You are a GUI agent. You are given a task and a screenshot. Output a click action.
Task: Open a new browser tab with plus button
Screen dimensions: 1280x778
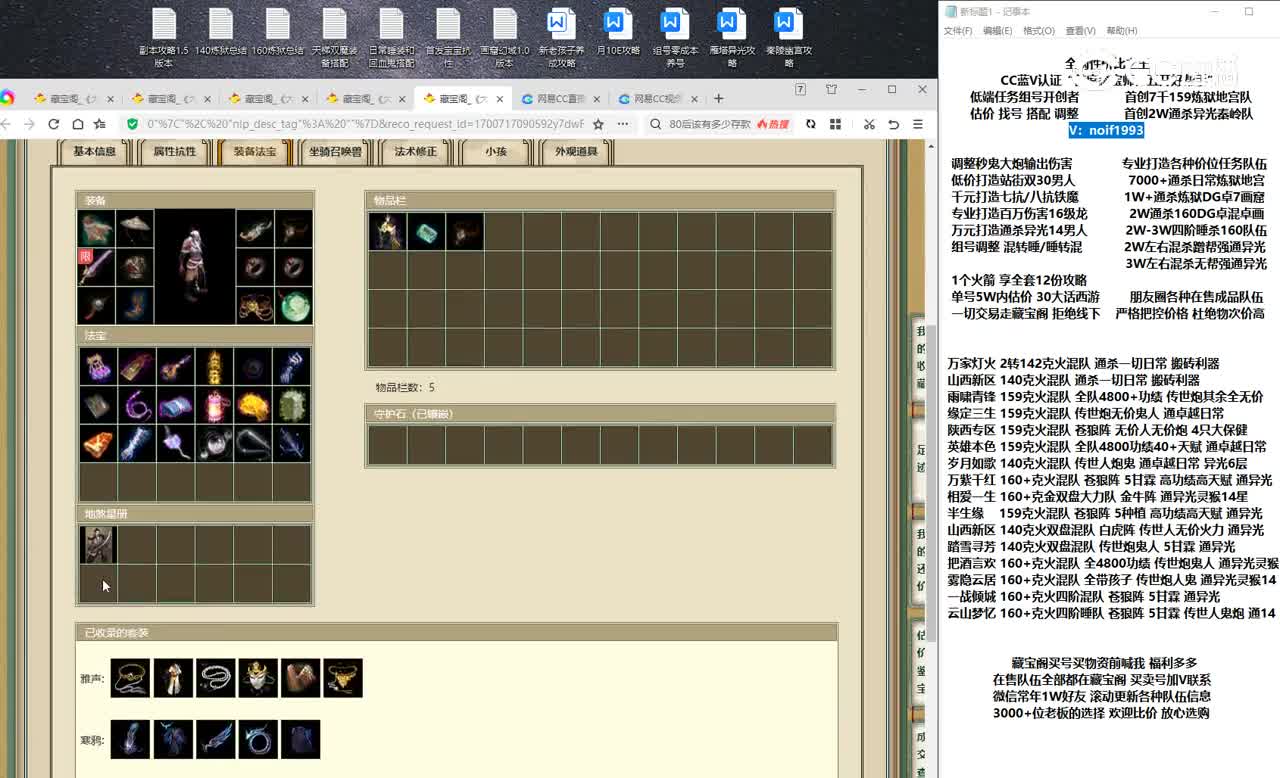(718, 98)
